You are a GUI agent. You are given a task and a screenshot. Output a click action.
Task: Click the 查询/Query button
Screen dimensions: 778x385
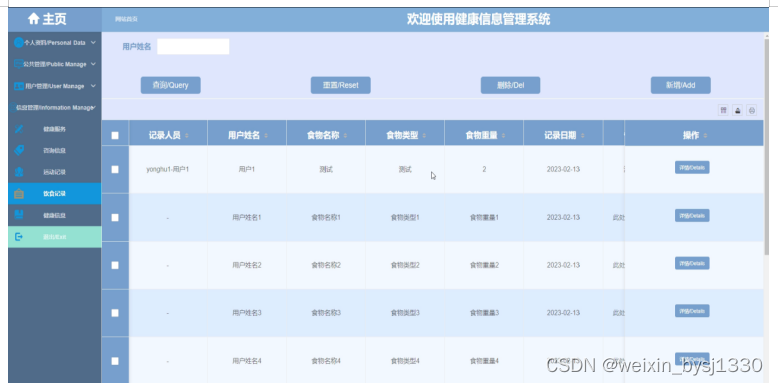point(171,85)
